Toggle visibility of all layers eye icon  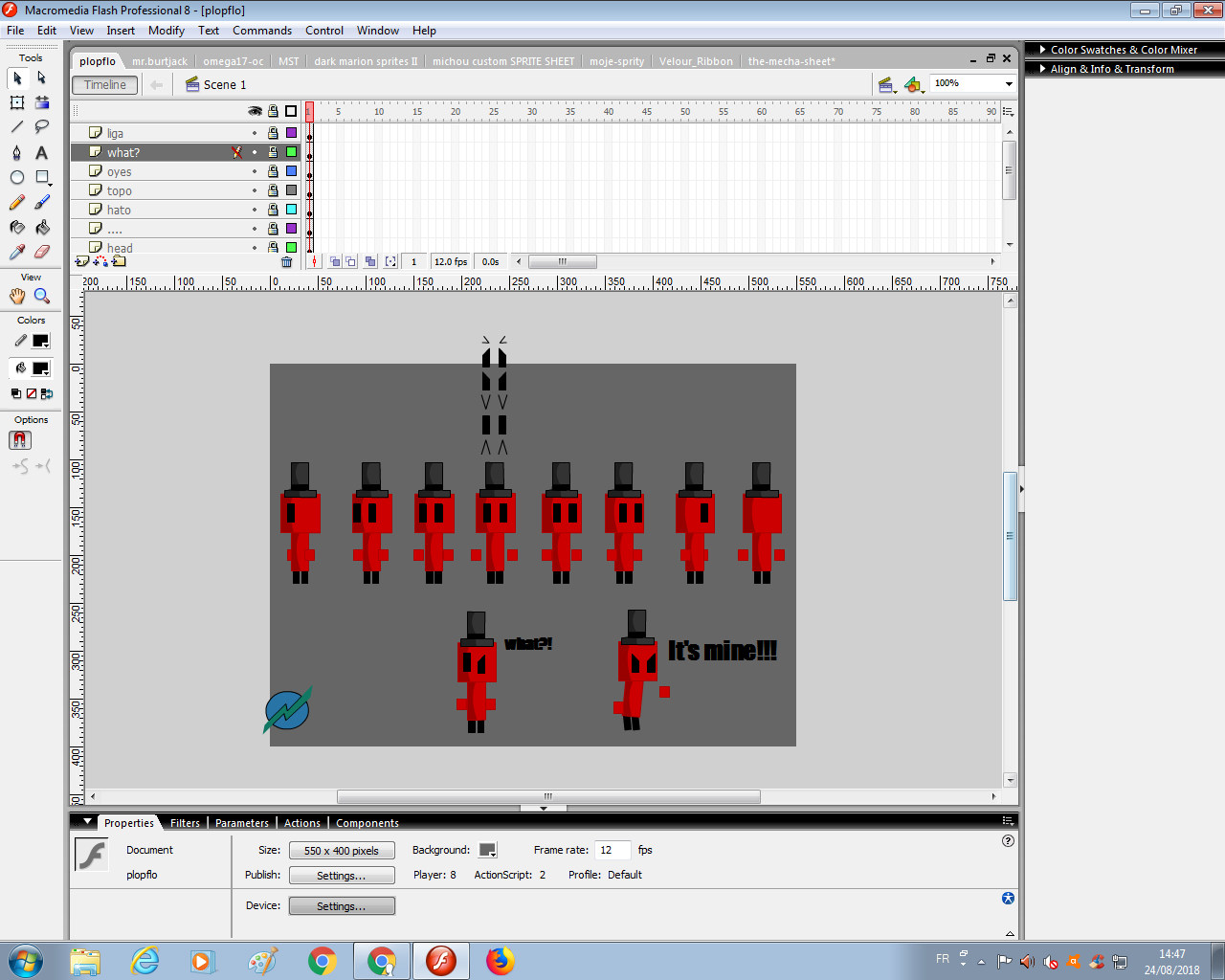click(x=255, y=111)
